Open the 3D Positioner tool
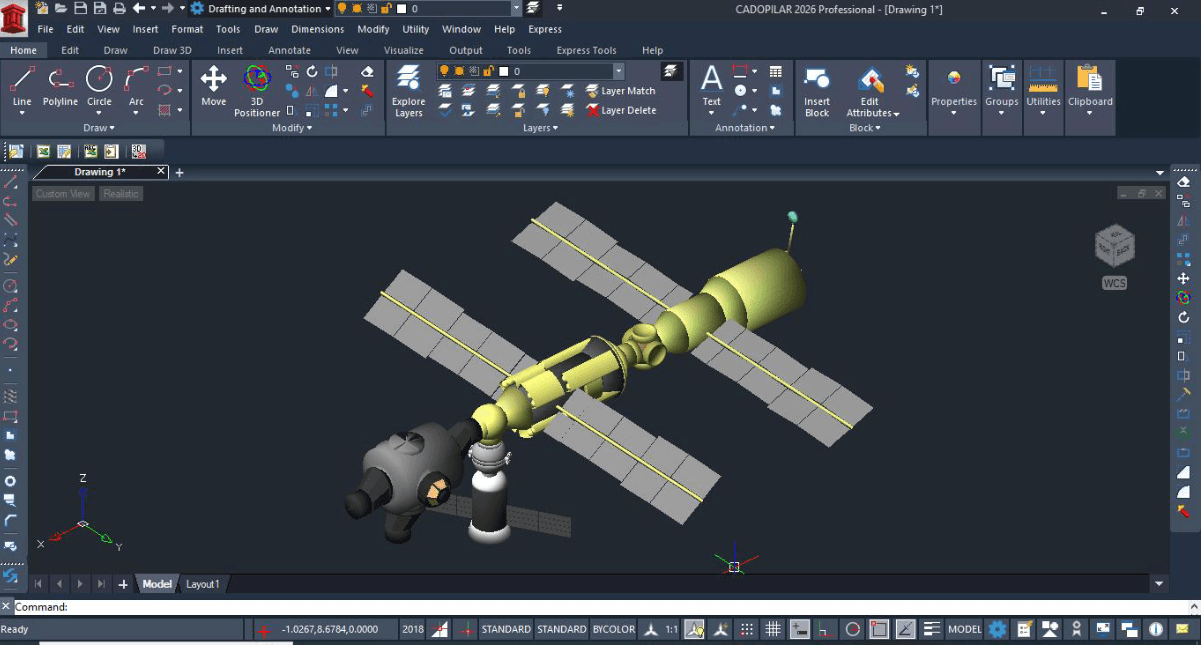The width and height of the screenshot is (1203, 648). (x=257, y=90)
